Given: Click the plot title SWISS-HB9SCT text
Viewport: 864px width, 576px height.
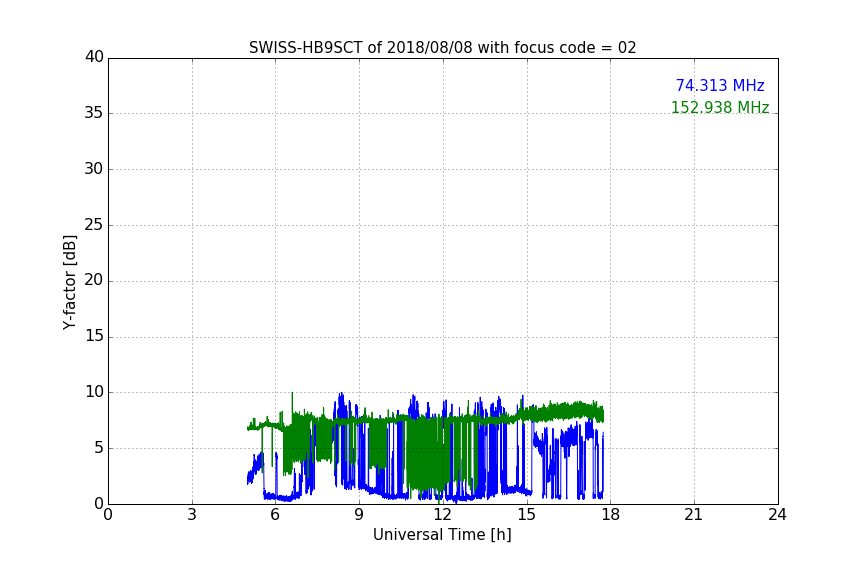Looking at the screenshot, I should coord(442,48).
